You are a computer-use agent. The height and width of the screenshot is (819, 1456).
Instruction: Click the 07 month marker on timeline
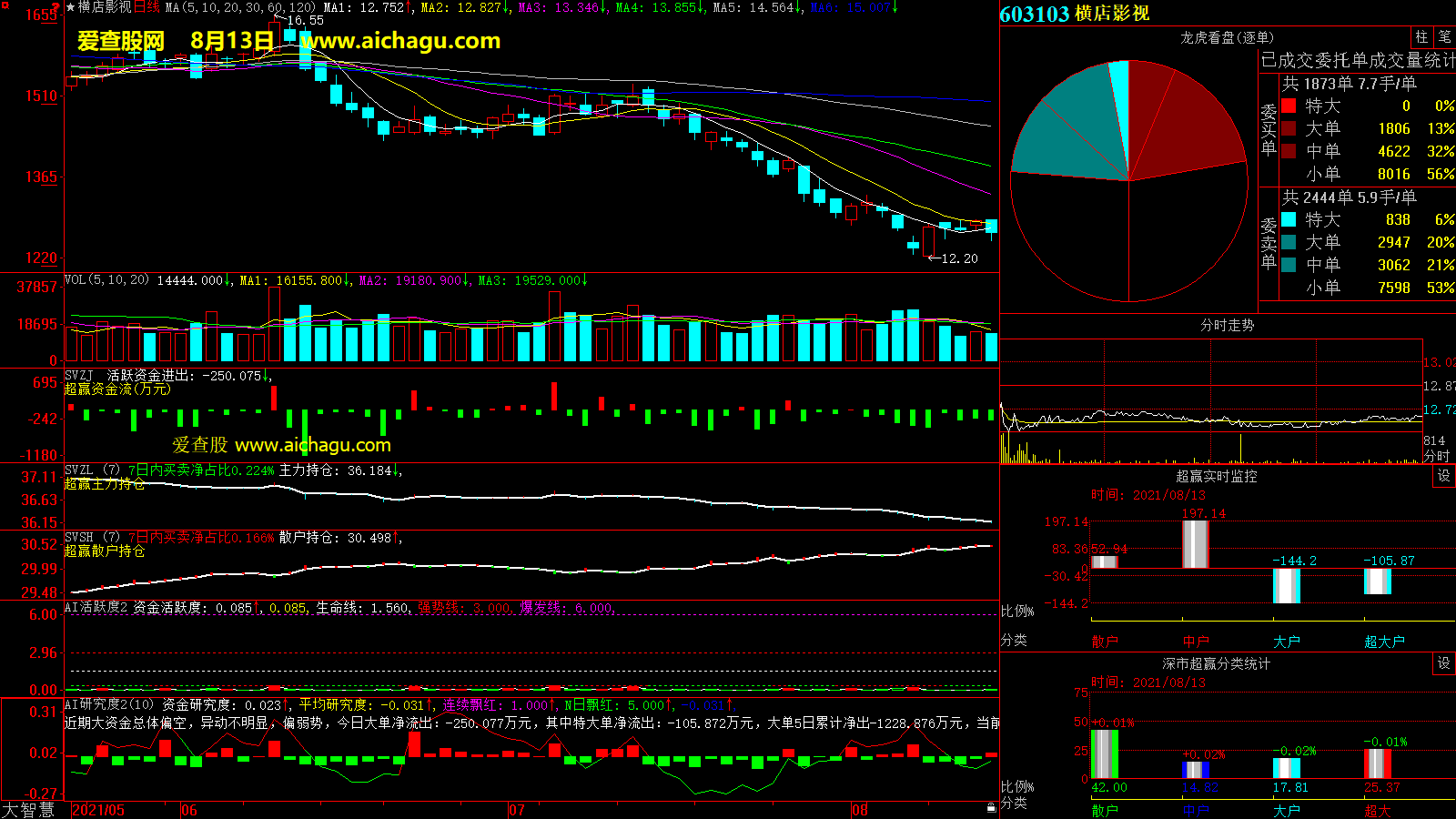517,810
